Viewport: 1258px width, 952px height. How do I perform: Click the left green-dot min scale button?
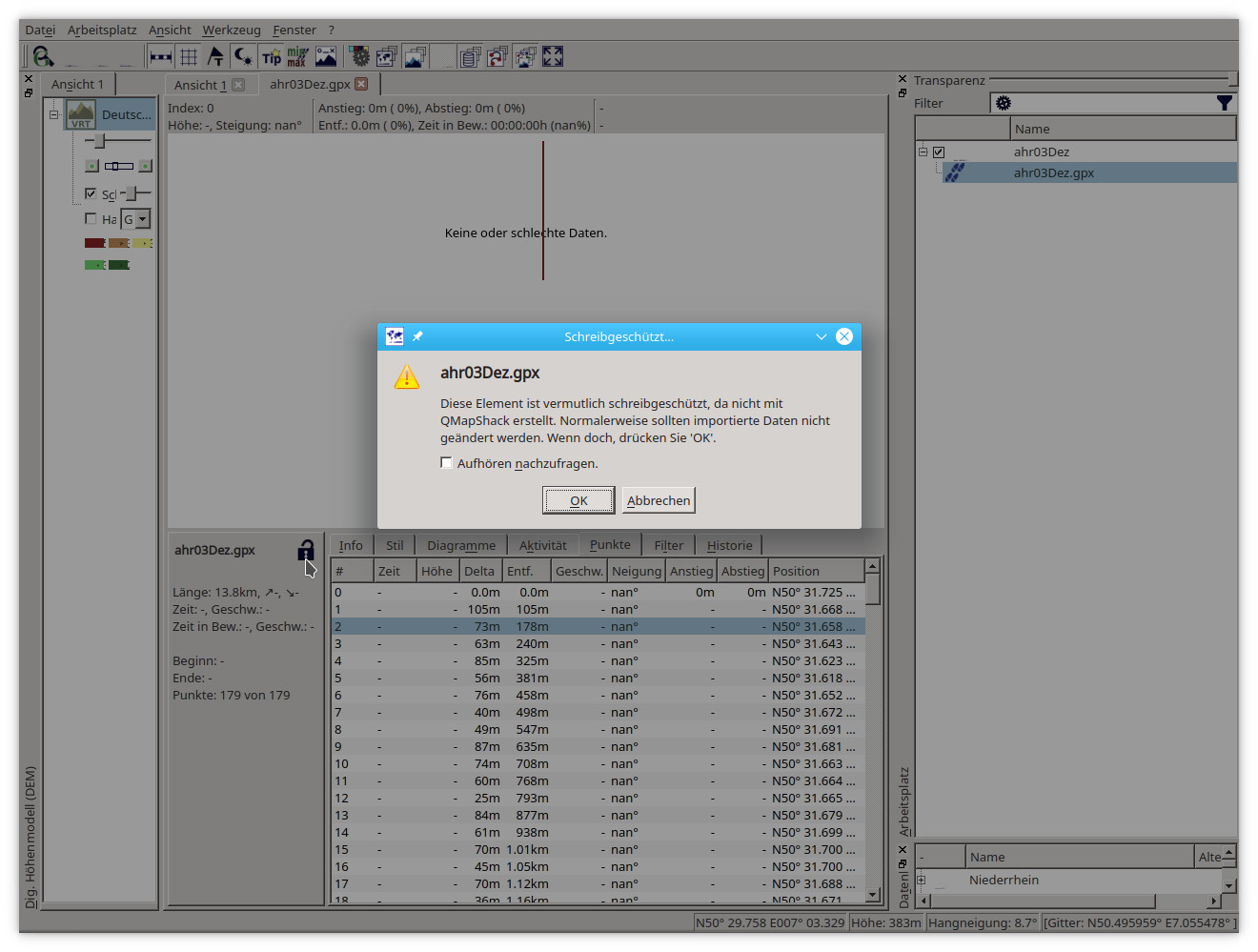[92, 166]
